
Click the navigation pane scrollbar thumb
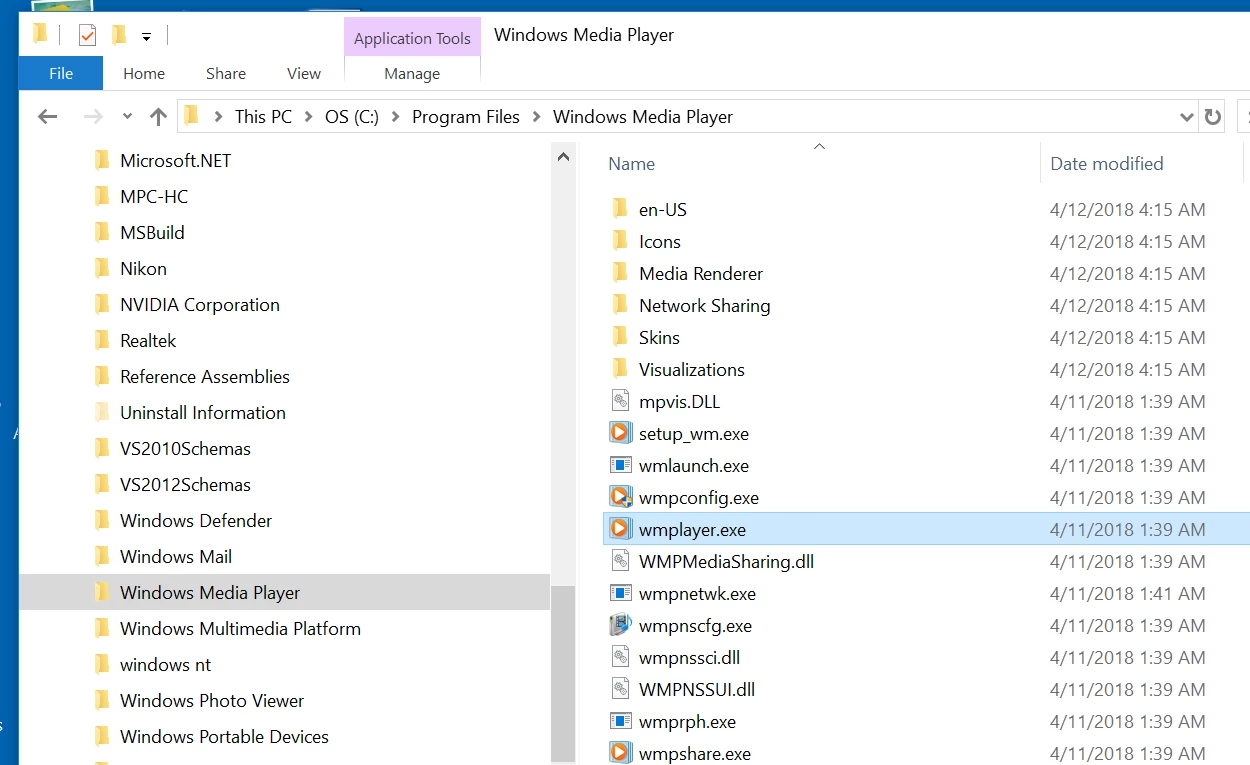coord(564,673)
